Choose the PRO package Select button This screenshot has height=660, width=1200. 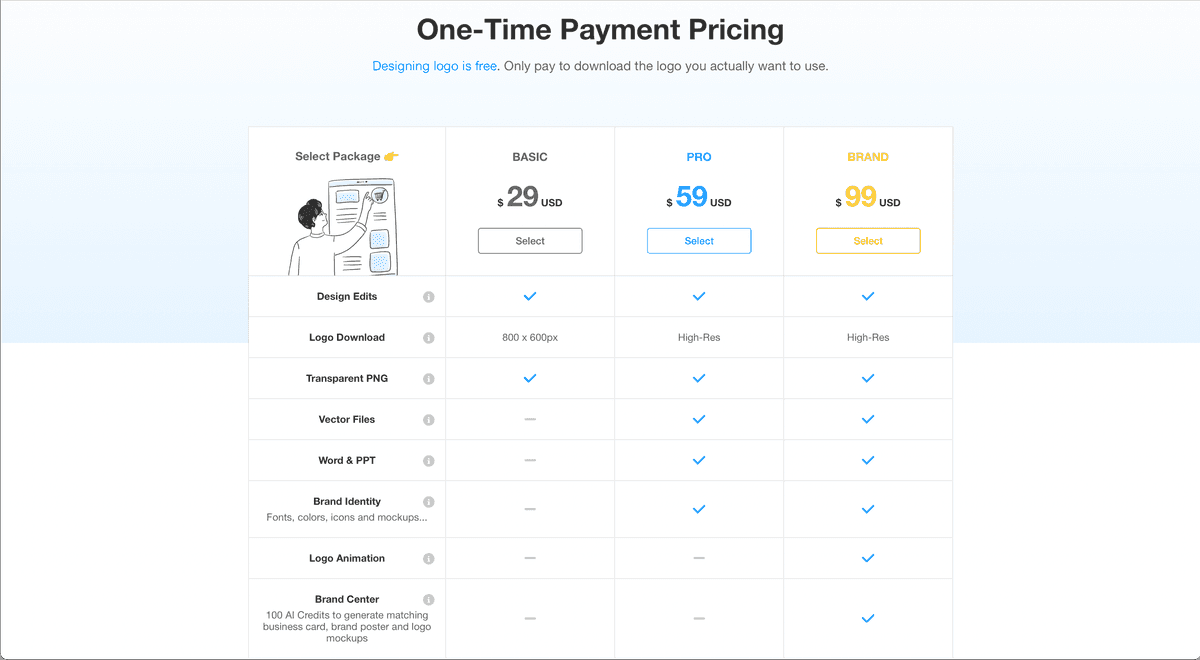point(699,241)
